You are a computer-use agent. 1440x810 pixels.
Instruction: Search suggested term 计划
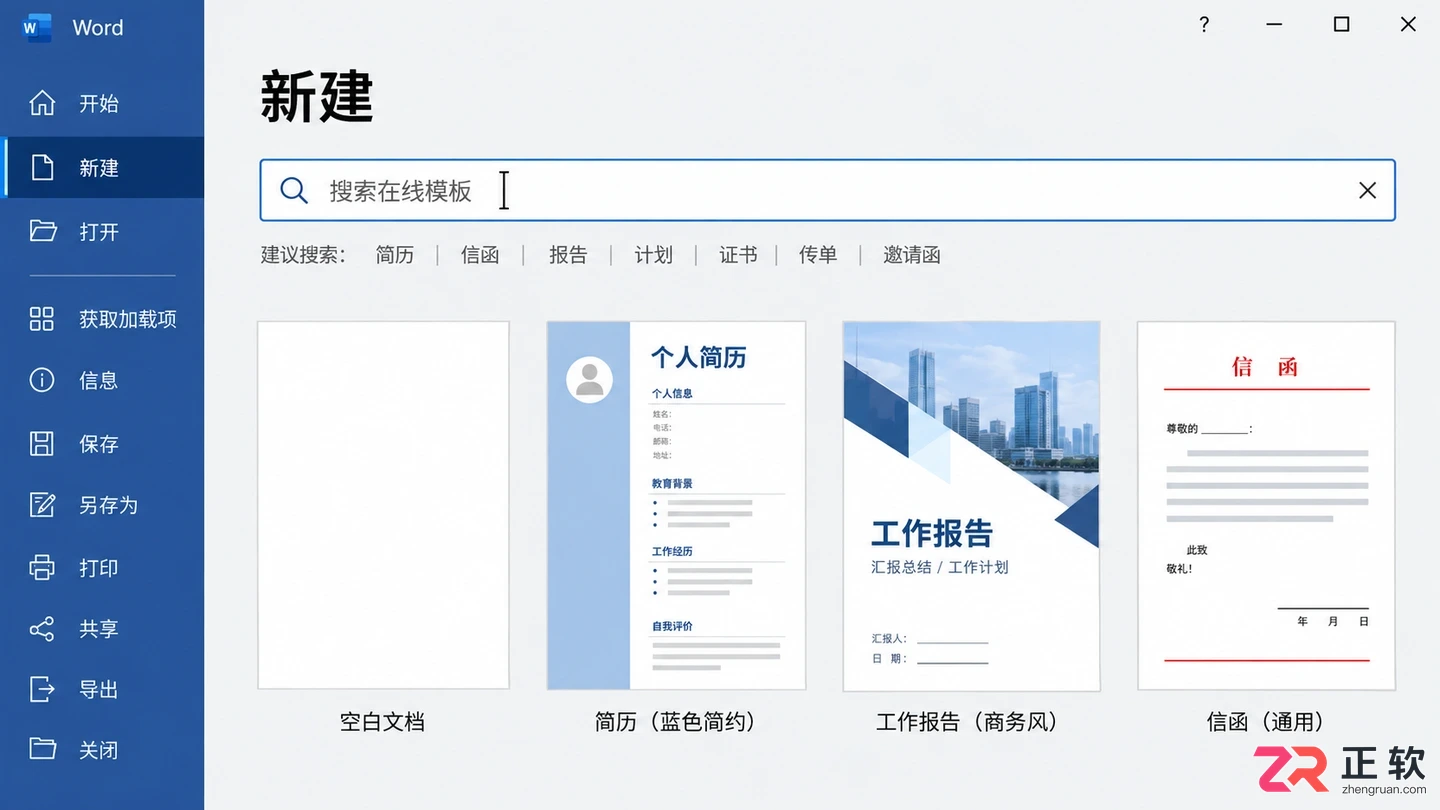point(653,255)
